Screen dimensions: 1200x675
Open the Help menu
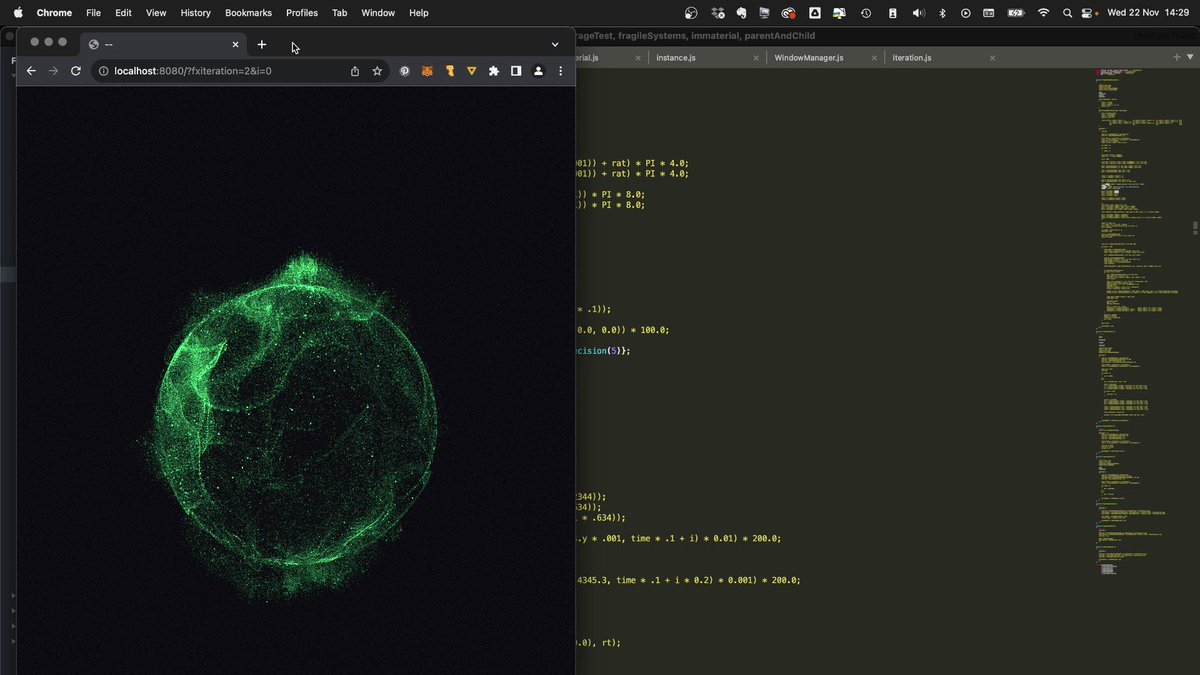419,13
